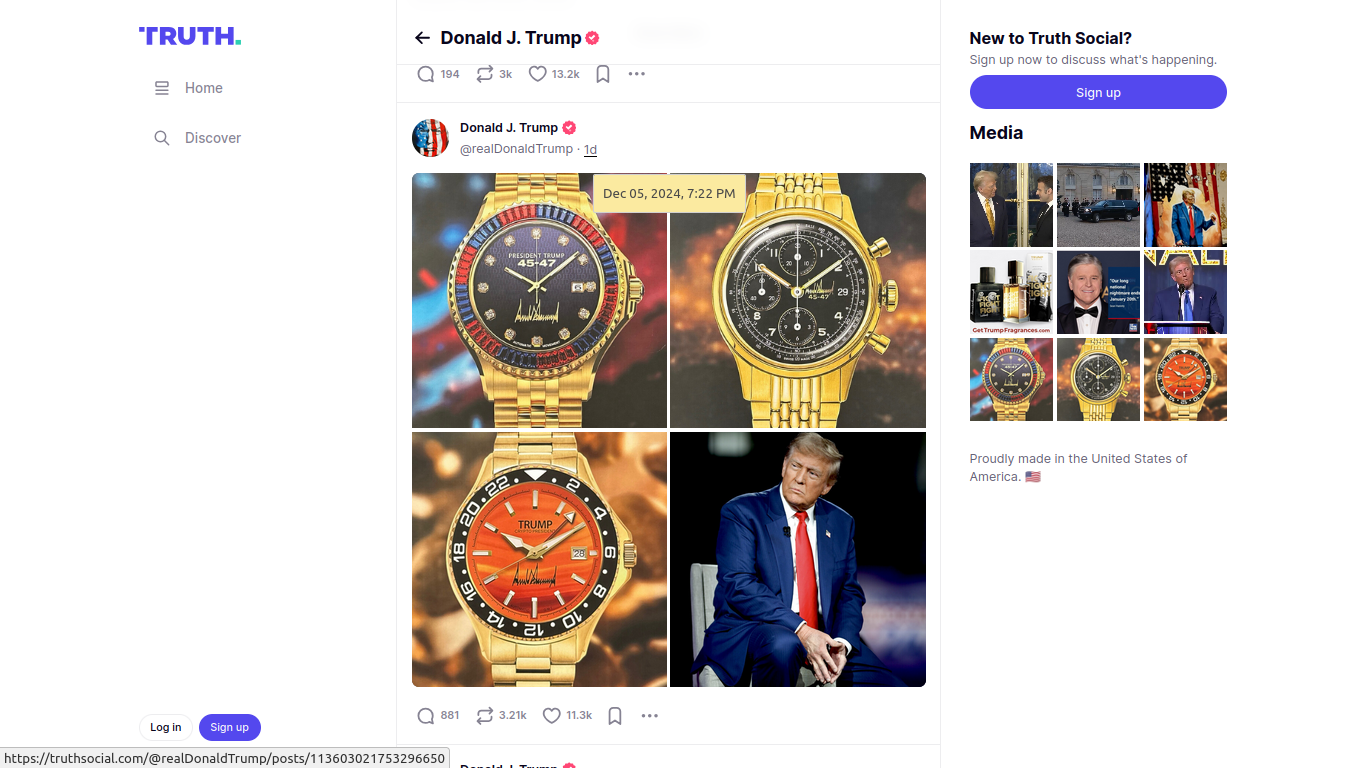This screenshot has height=768, width=1366.
Task: Open the Trump Fragrances thumbnail in Media
Action: pos(1011,292)
